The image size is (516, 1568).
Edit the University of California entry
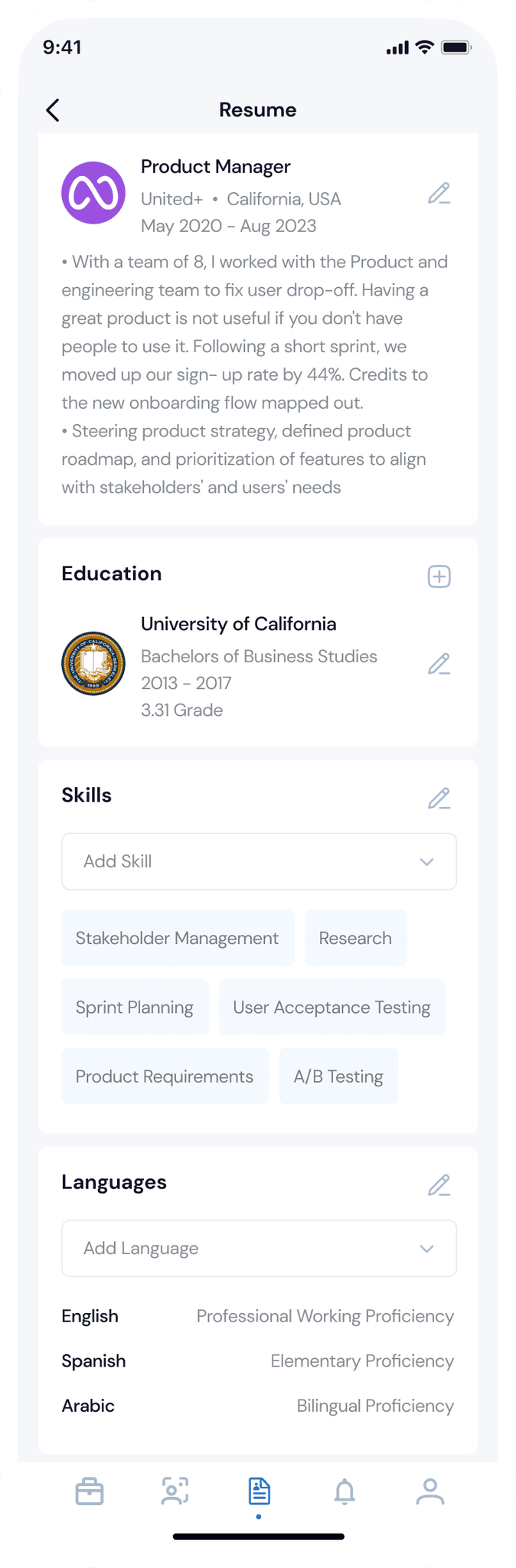click(439, 664)
